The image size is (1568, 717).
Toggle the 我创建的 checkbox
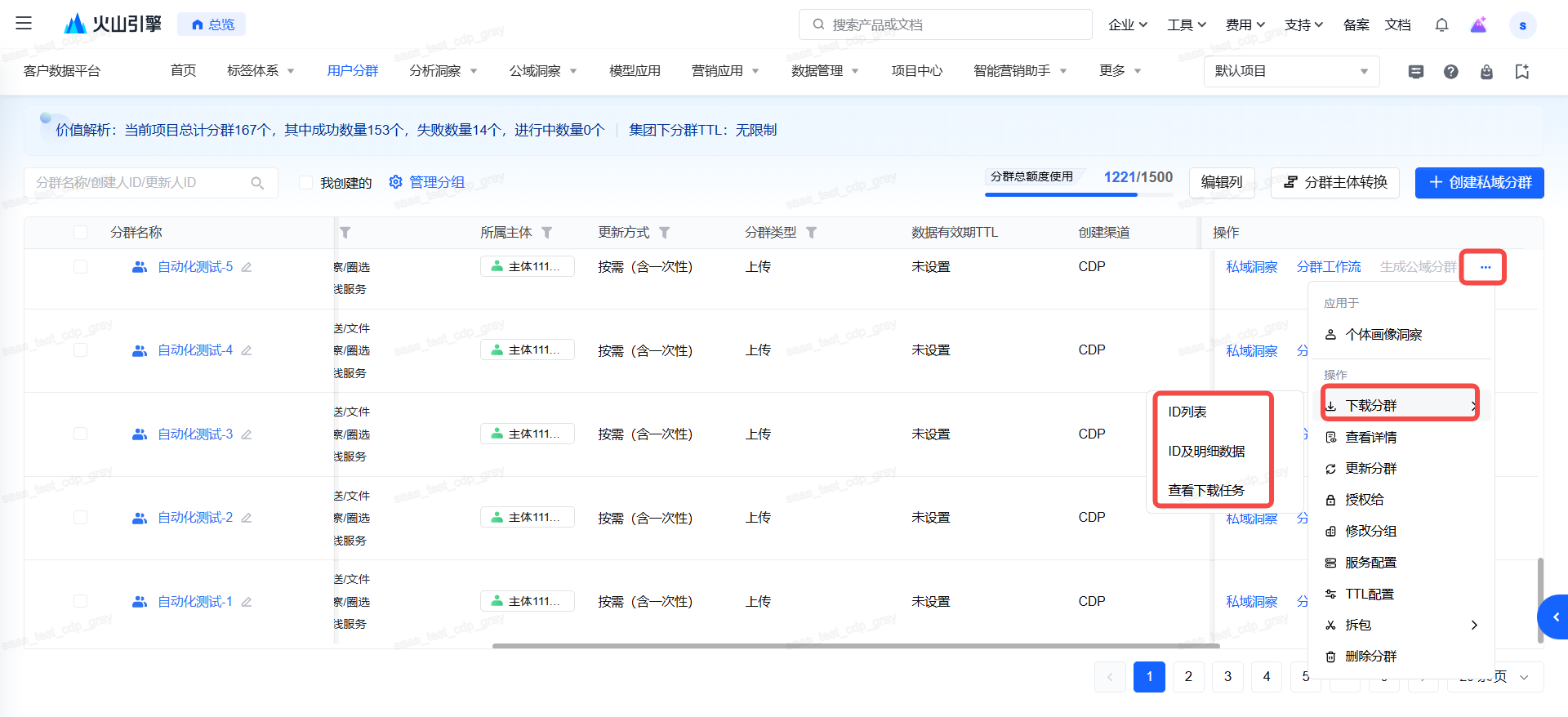click(x=306, y=183)
